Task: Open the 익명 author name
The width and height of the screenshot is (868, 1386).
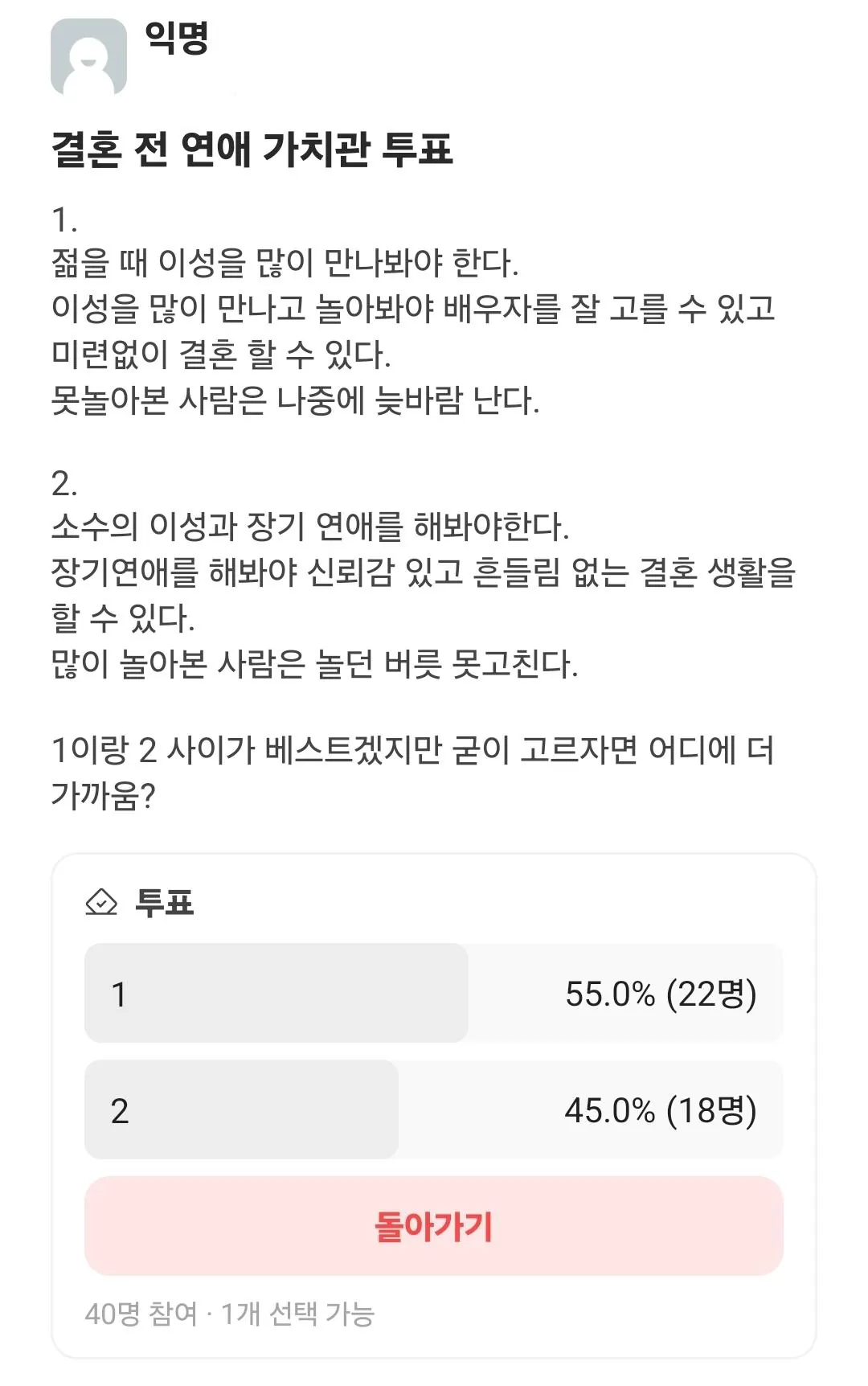Action: tap(177, 38)
